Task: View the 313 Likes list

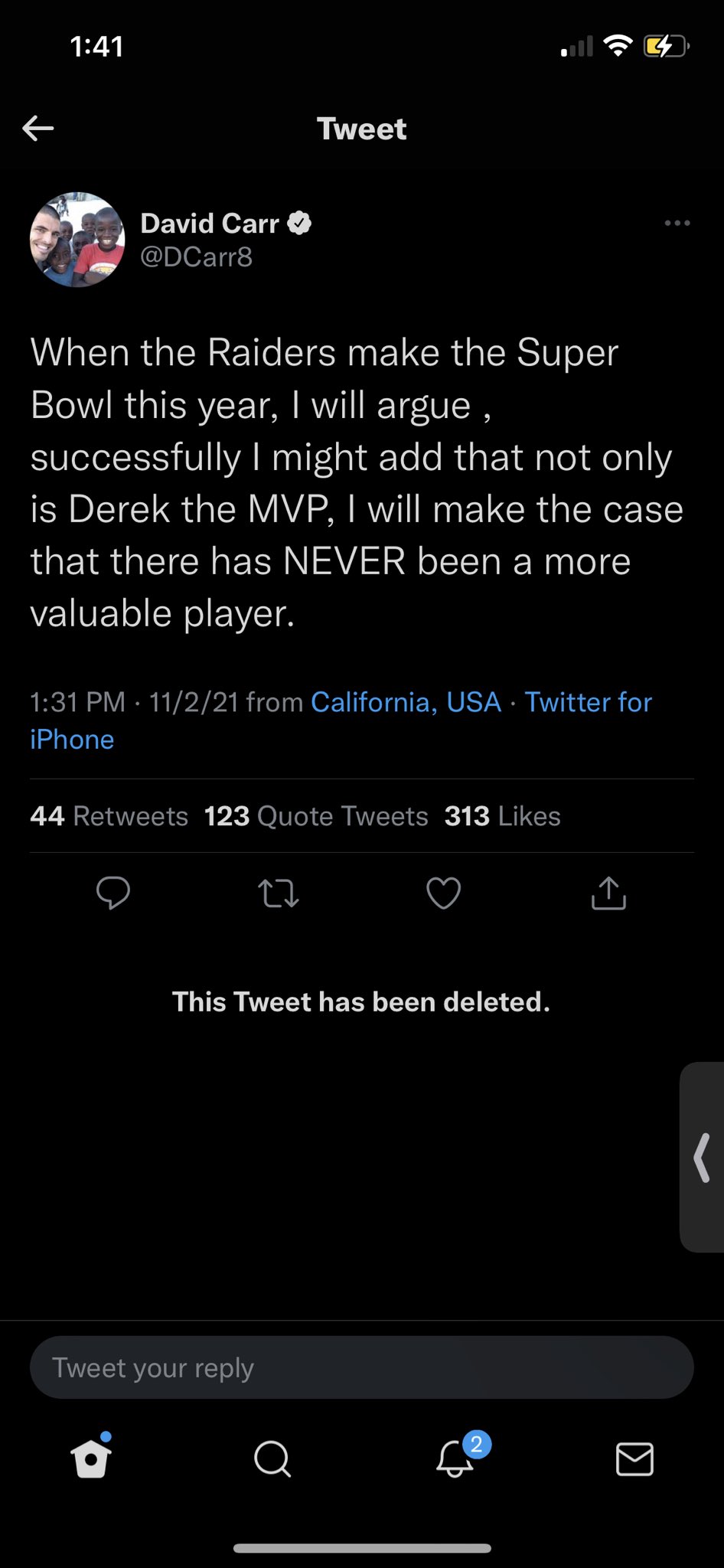Action: click(502, 816)
